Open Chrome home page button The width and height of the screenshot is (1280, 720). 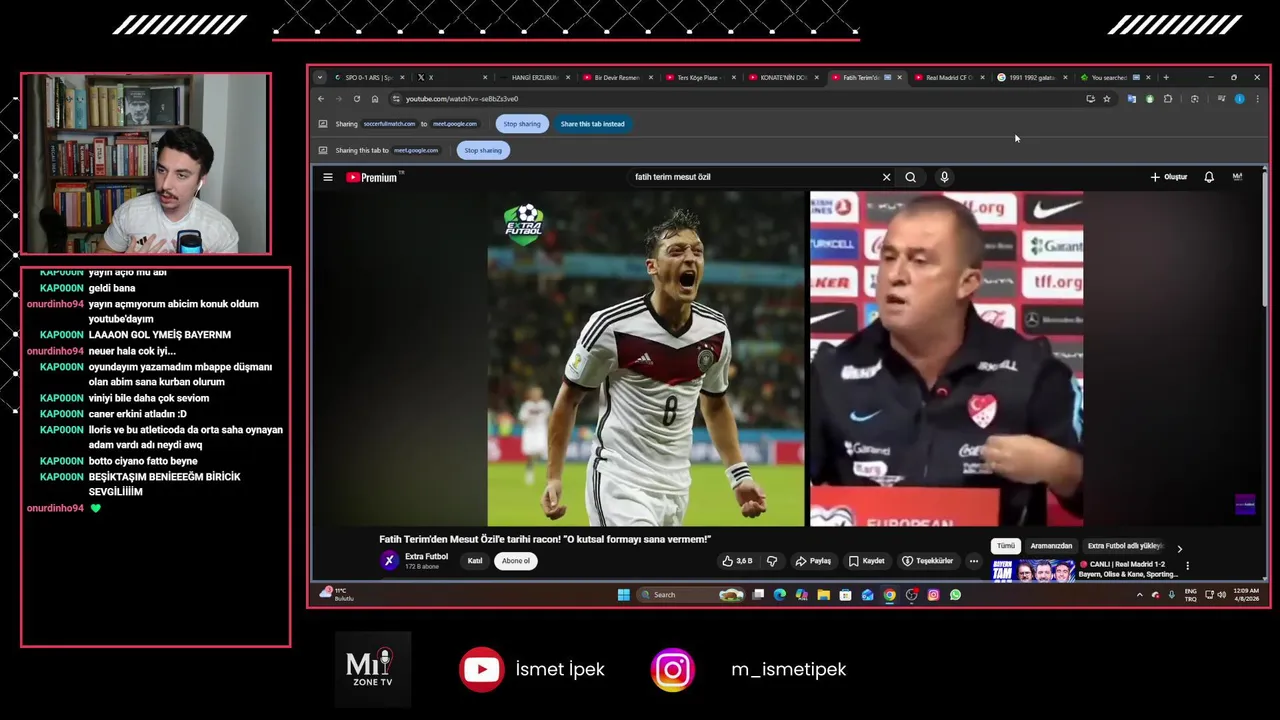coord(375,99)
